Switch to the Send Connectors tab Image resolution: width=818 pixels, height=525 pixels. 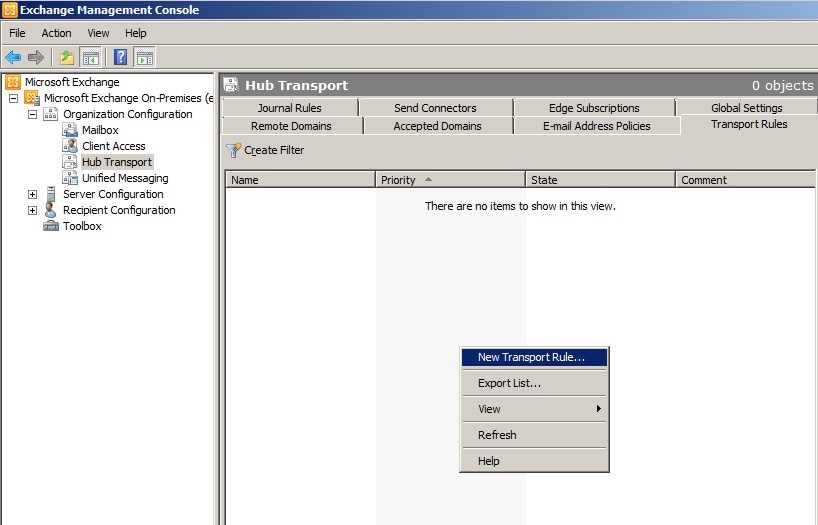pyautogui.click(x=435, y=108)
